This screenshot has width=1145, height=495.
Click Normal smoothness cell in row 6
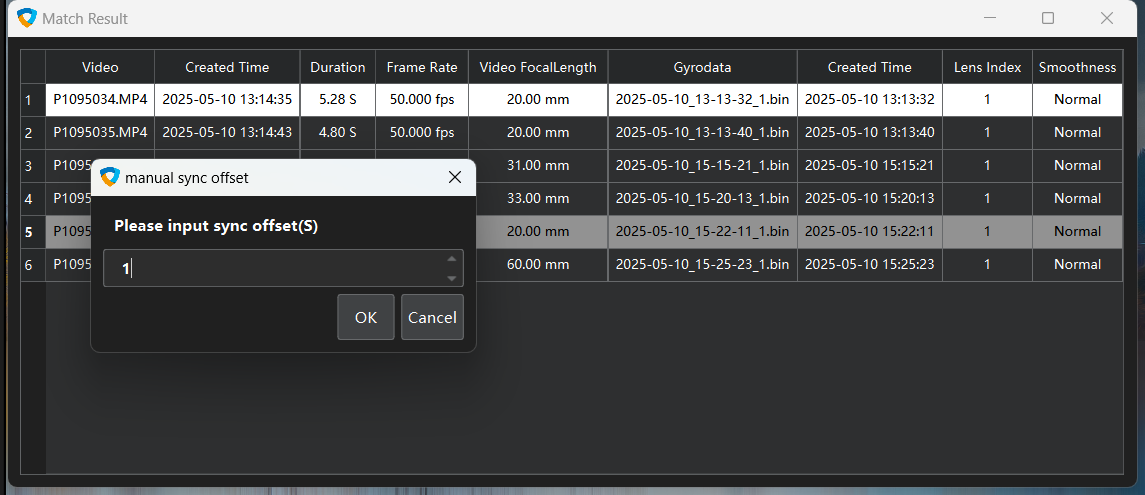pos(1077,264)
